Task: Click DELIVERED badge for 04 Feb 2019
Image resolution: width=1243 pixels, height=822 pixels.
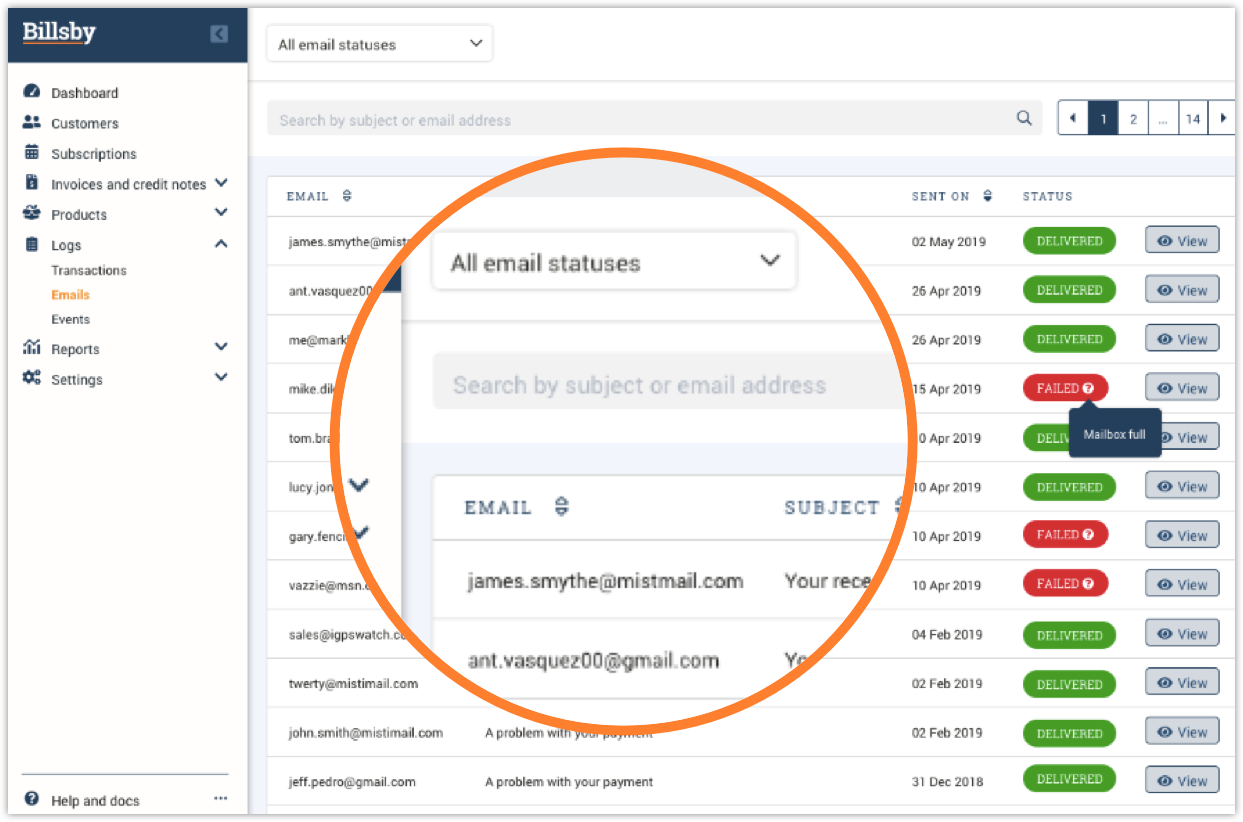Action: (x=1069, y=635)
